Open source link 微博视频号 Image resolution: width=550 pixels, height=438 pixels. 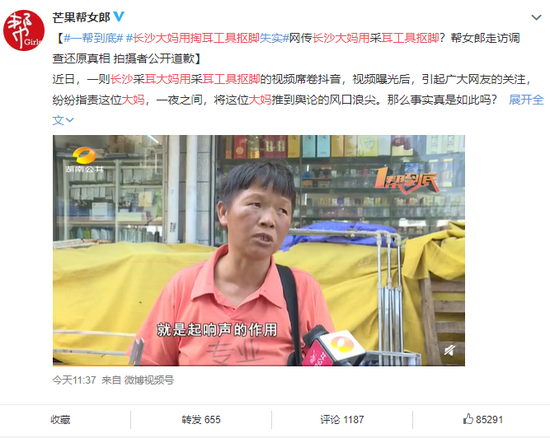coord(149,380)
